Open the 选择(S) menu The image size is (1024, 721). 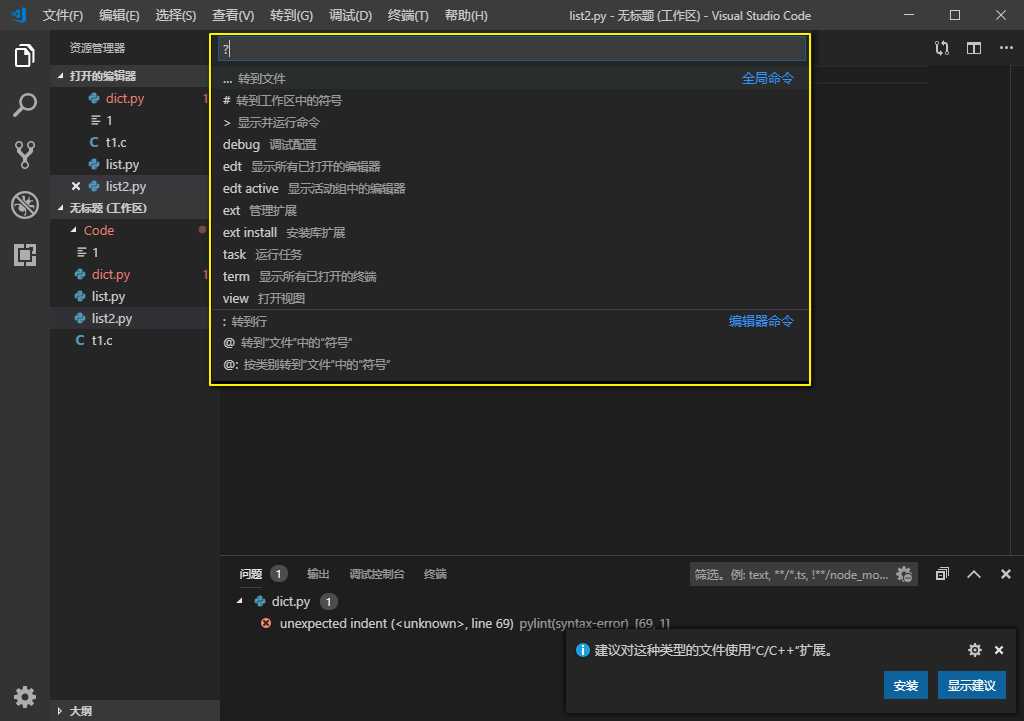175,15
